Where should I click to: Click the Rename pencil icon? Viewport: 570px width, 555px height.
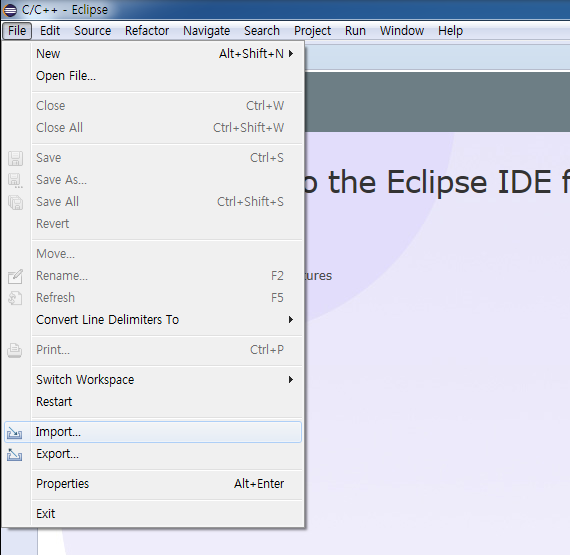click(x=15, y=277)
